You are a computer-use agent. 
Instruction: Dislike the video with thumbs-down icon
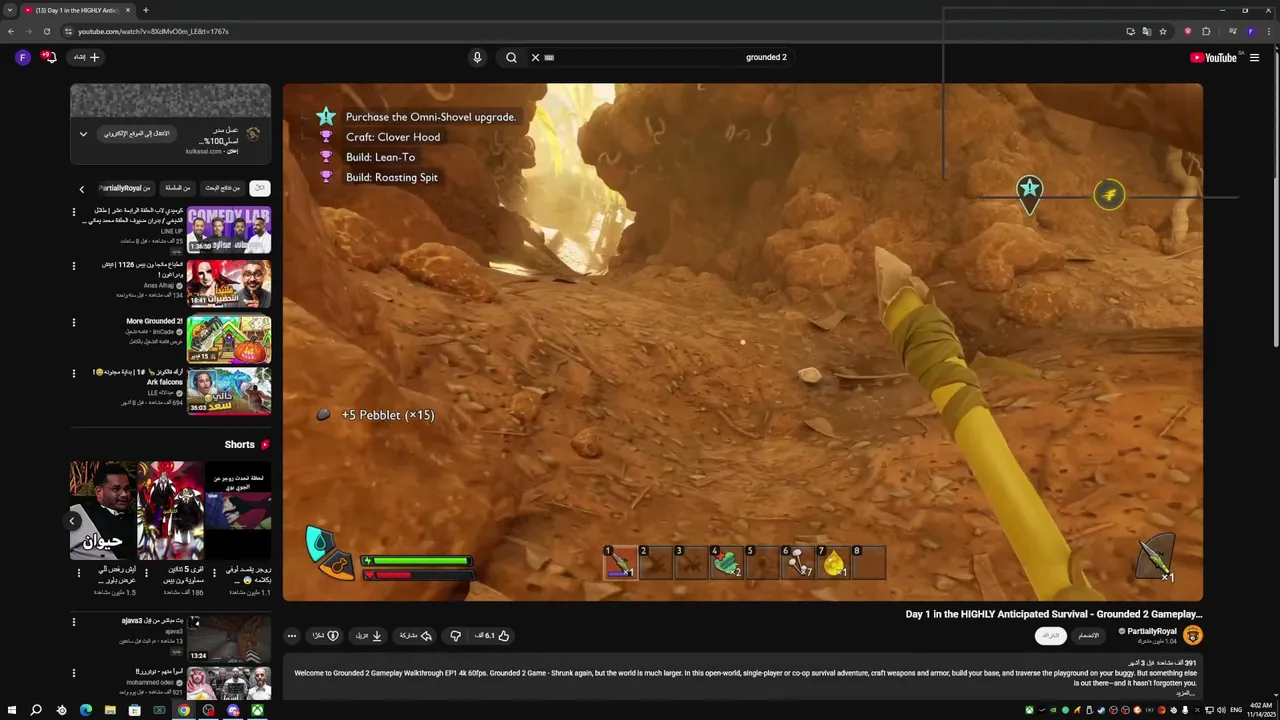point(455,635)
